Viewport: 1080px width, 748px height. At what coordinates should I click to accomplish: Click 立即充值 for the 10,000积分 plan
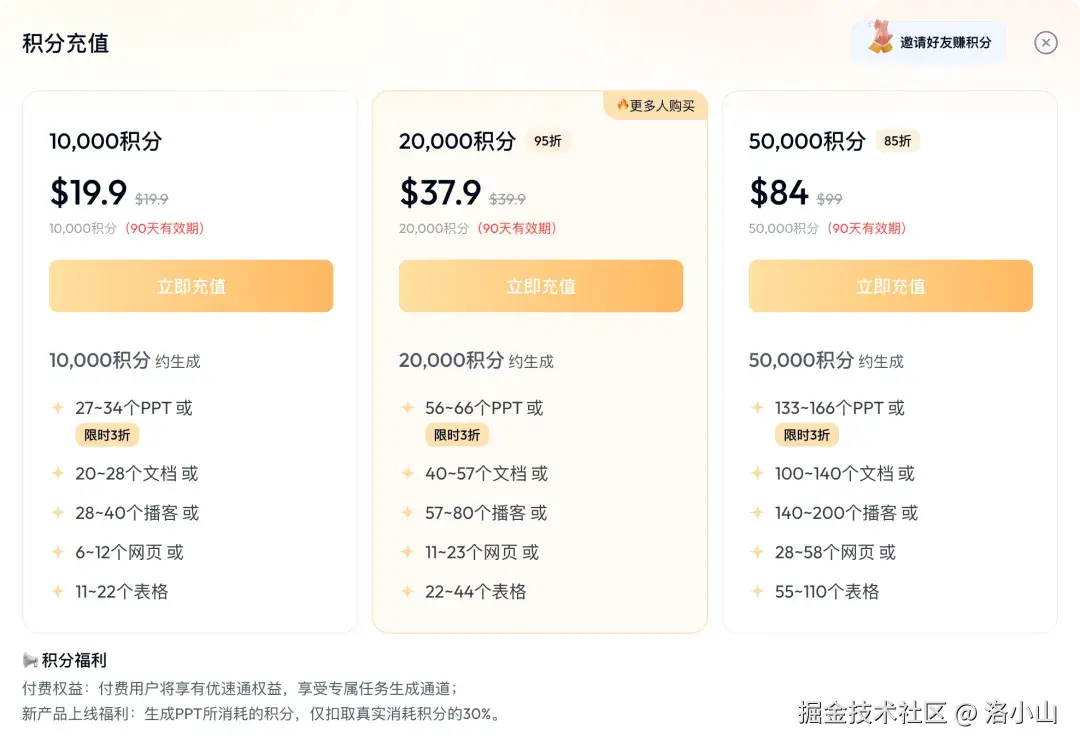pos(191,286)
